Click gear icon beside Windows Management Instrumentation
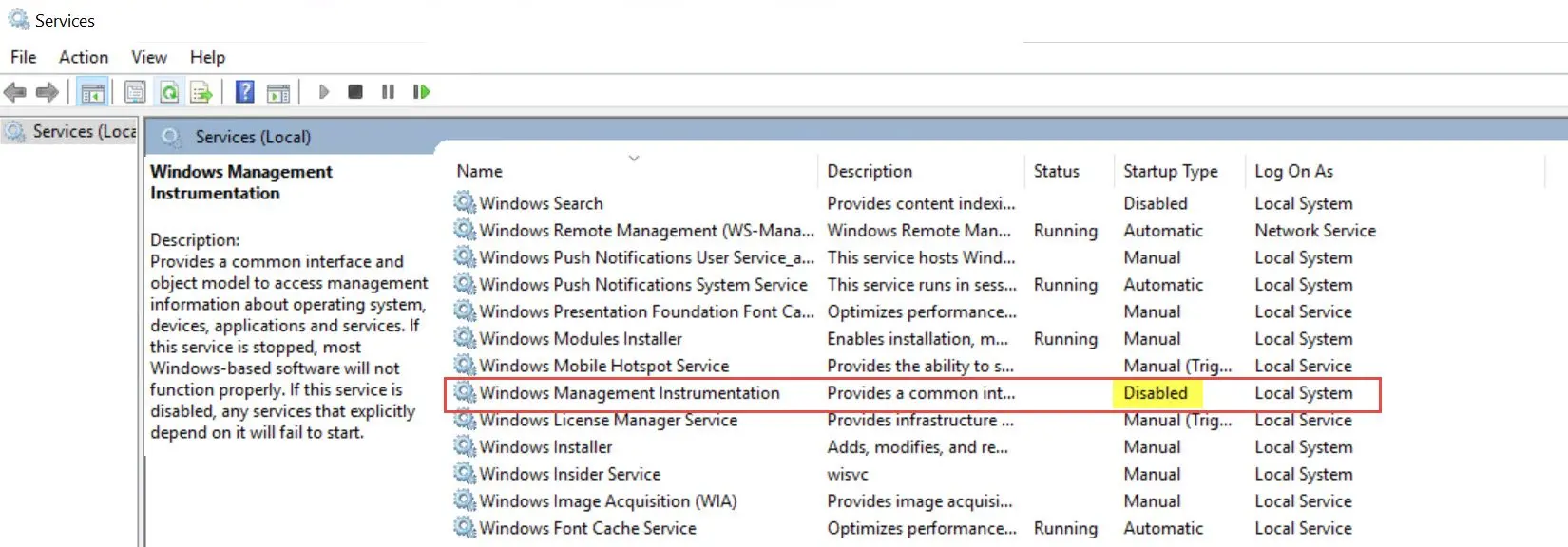1568x547 pixels. (x=465, y=392)
